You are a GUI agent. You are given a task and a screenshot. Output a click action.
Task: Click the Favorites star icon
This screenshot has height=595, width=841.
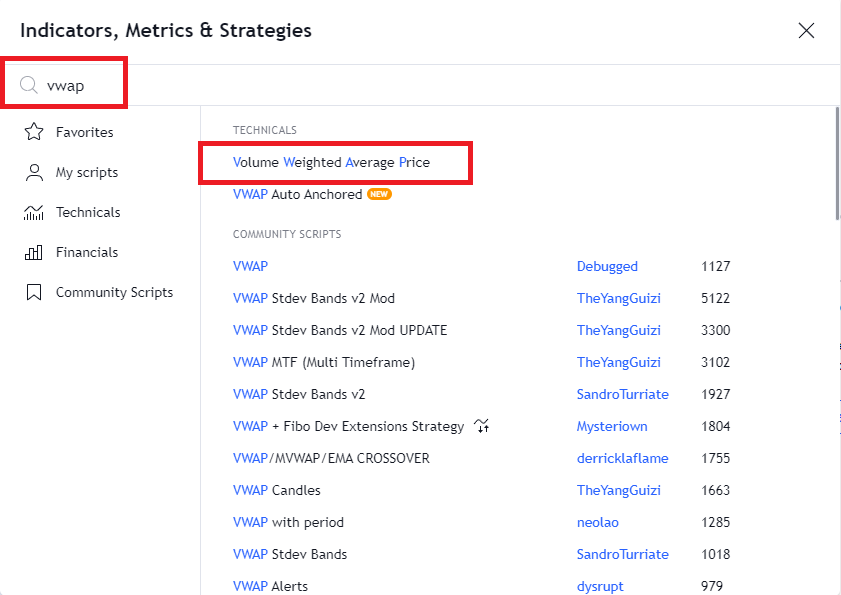click(x=34, y=131)
